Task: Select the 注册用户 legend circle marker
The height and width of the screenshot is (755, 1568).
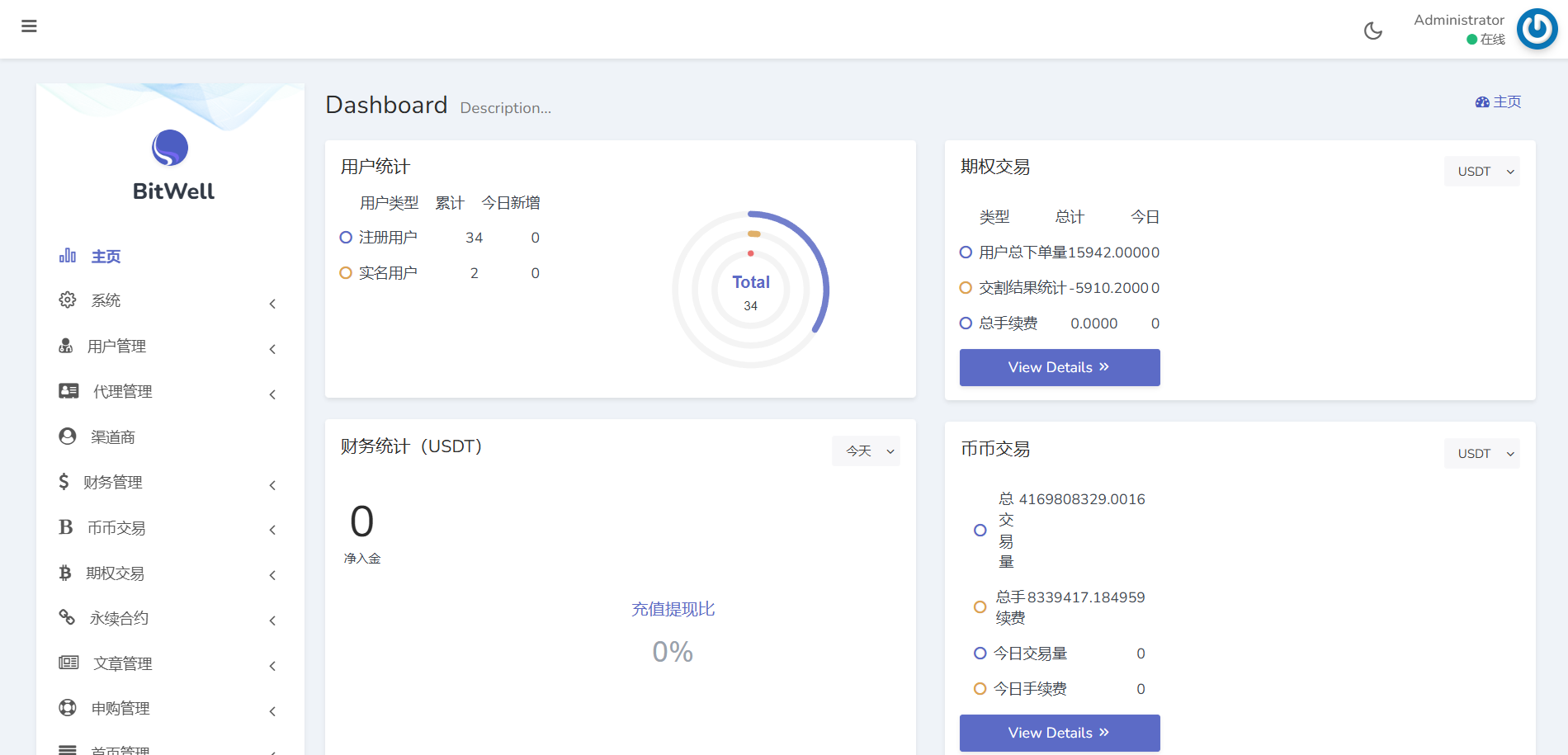Action: pos(346,238)
